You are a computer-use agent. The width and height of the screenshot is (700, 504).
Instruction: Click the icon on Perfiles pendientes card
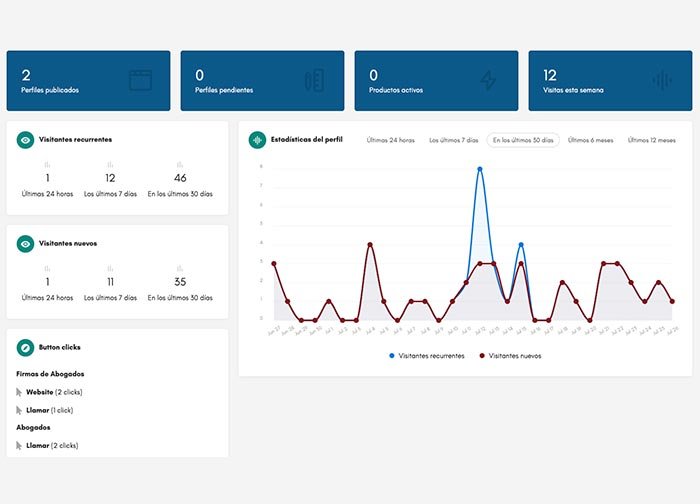314,81
